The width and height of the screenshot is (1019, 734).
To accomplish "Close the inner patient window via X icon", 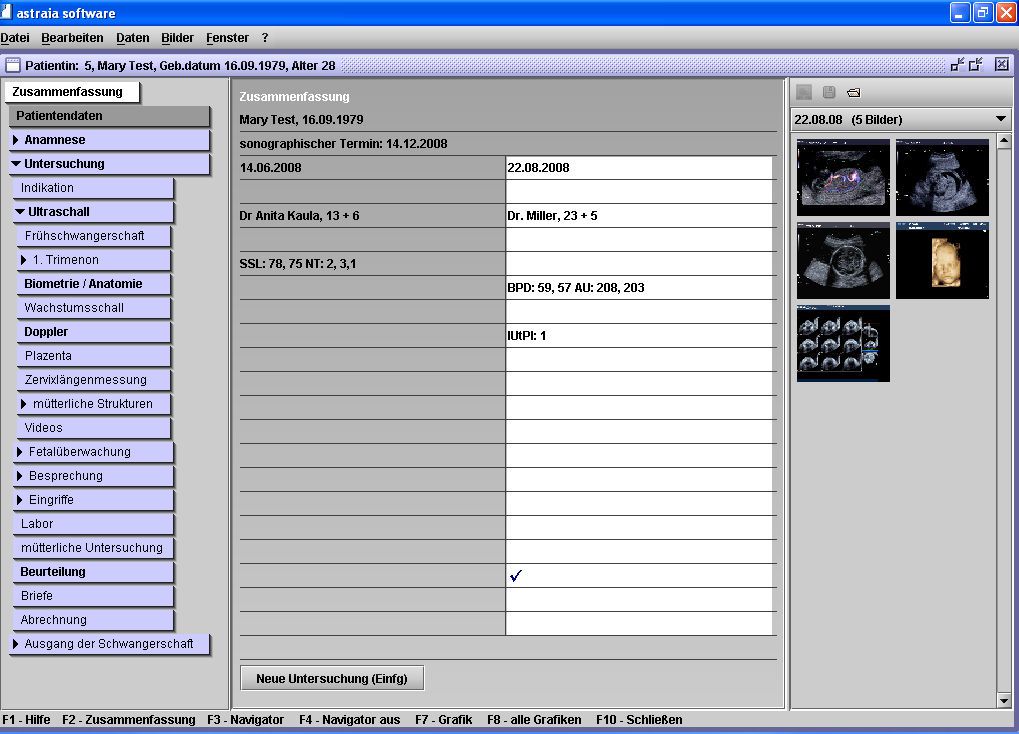I will (1001, 65).
